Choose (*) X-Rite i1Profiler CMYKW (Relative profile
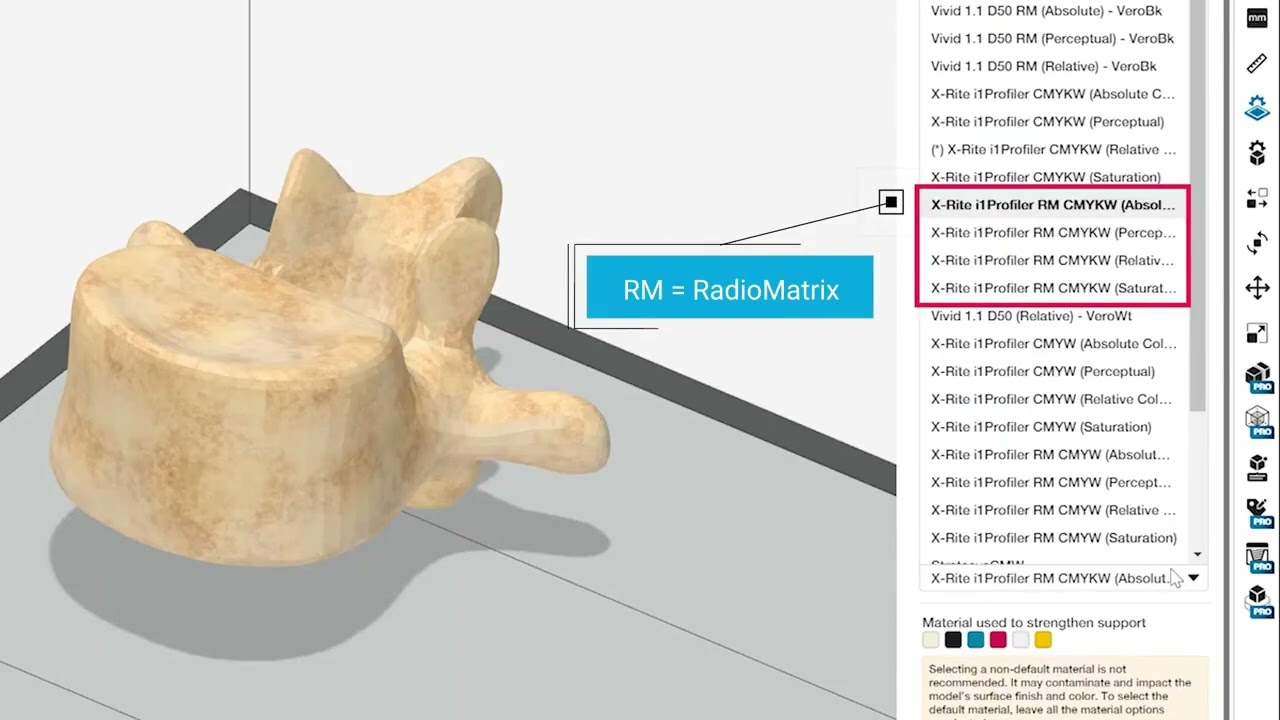Viewport: 1280px width, 720px height. tap(1053, 149)
